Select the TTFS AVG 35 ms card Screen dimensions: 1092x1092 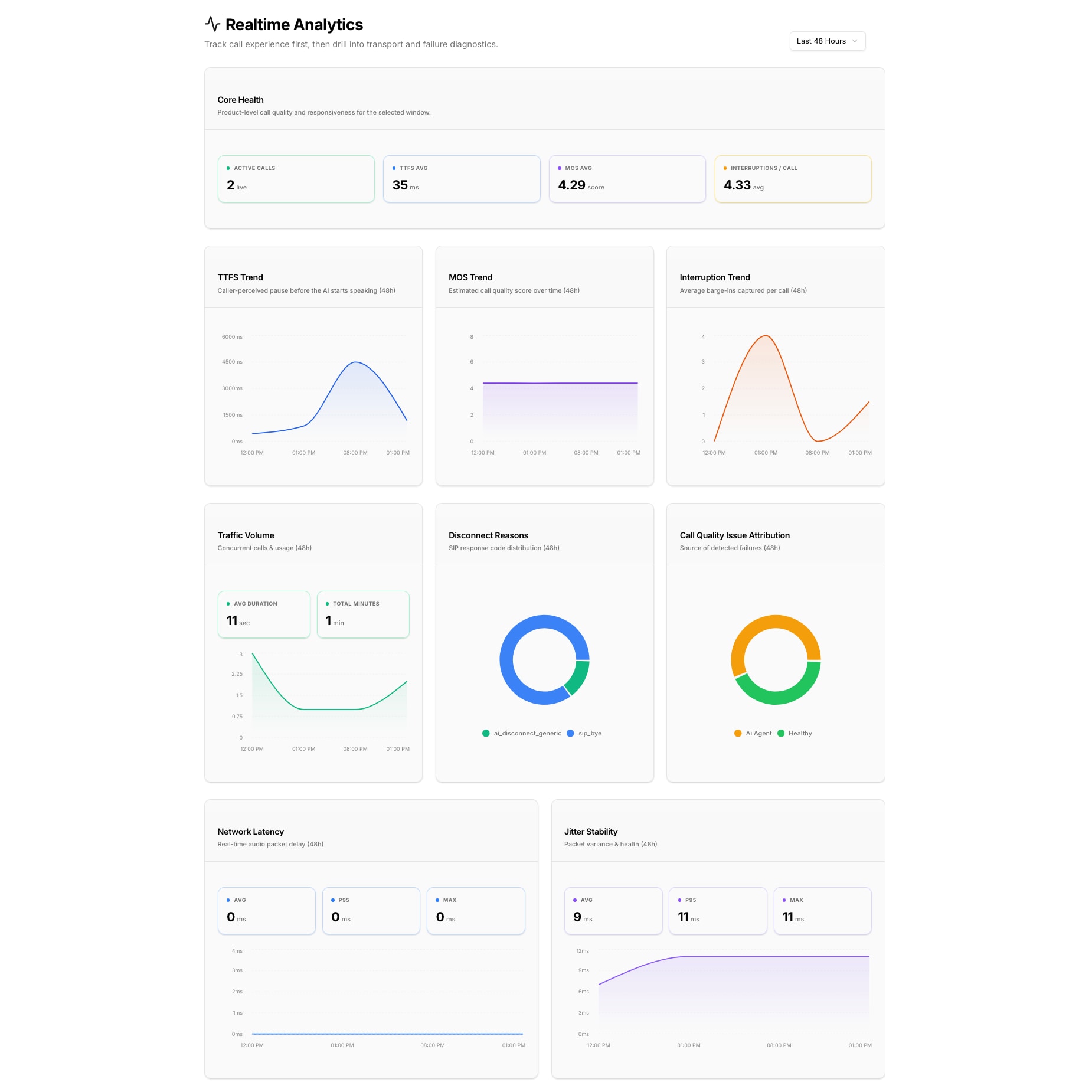pyautogui.click(x=462, y=179)
